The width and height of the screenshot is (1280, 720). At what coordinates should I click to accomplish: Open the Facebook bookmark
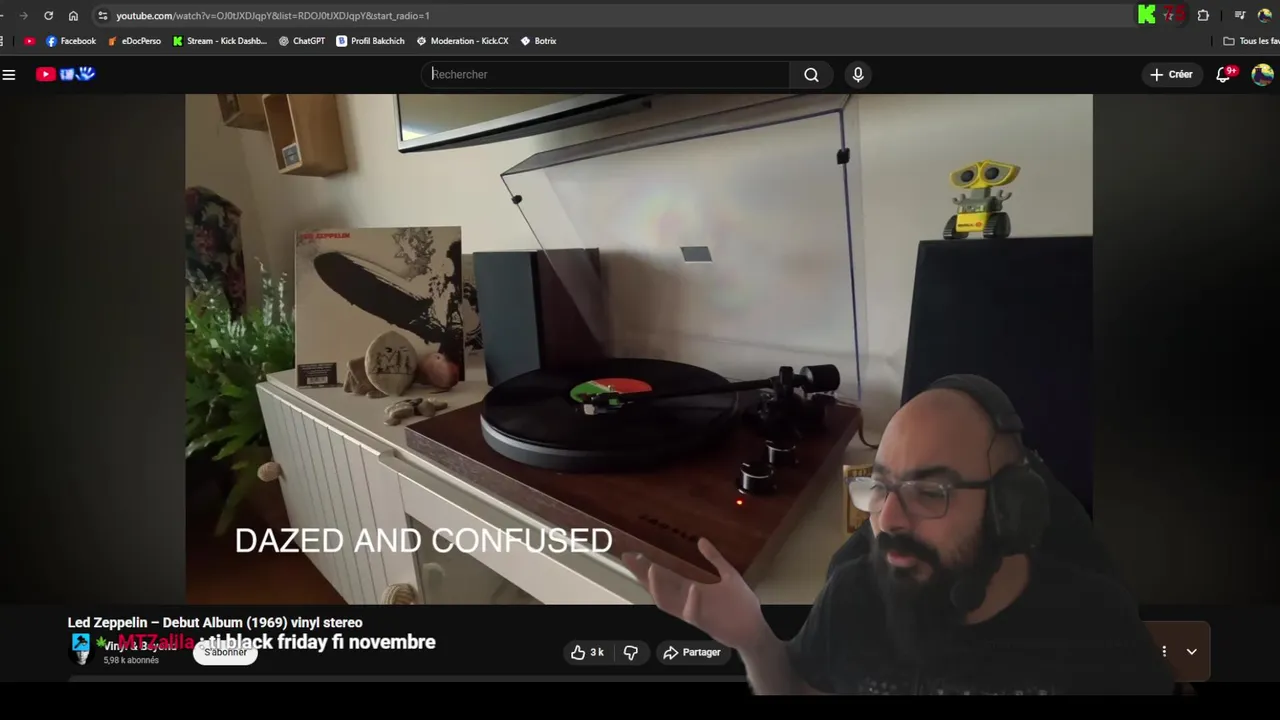pos(71,41)
